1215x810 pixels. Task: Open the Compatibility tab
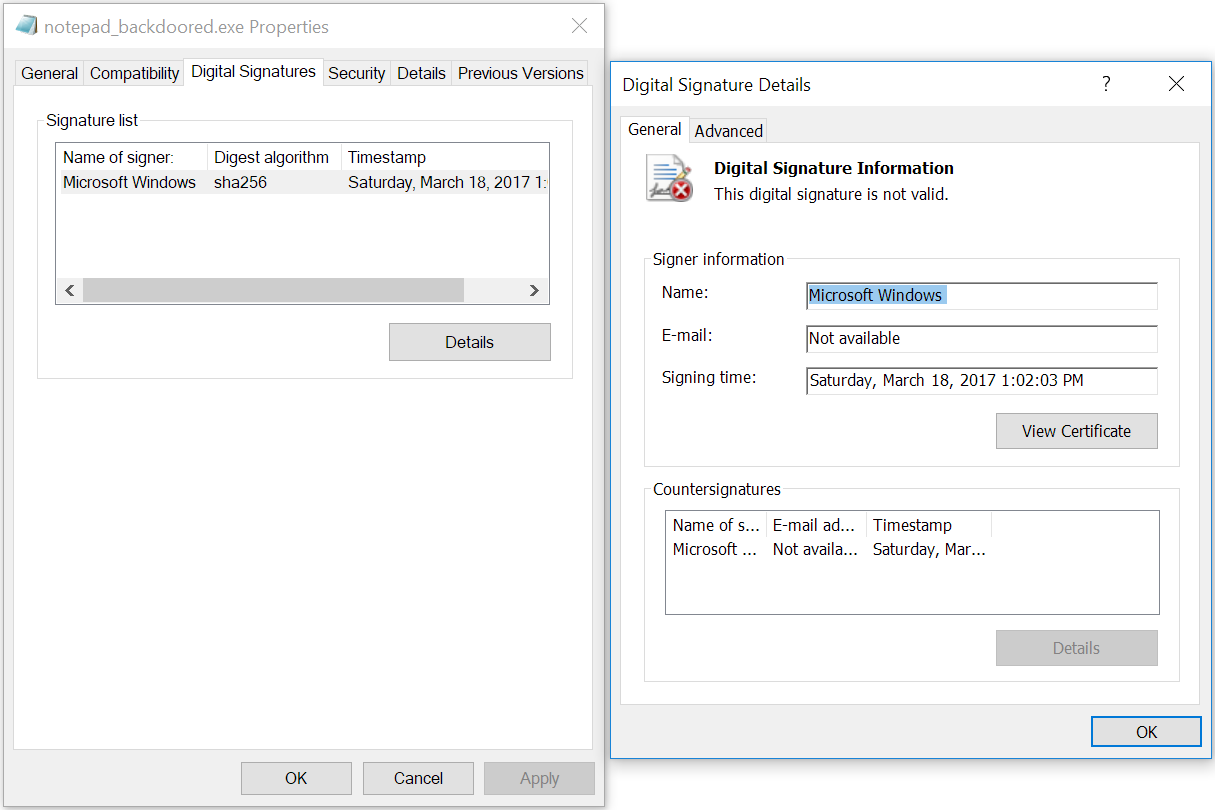(134, 73)
